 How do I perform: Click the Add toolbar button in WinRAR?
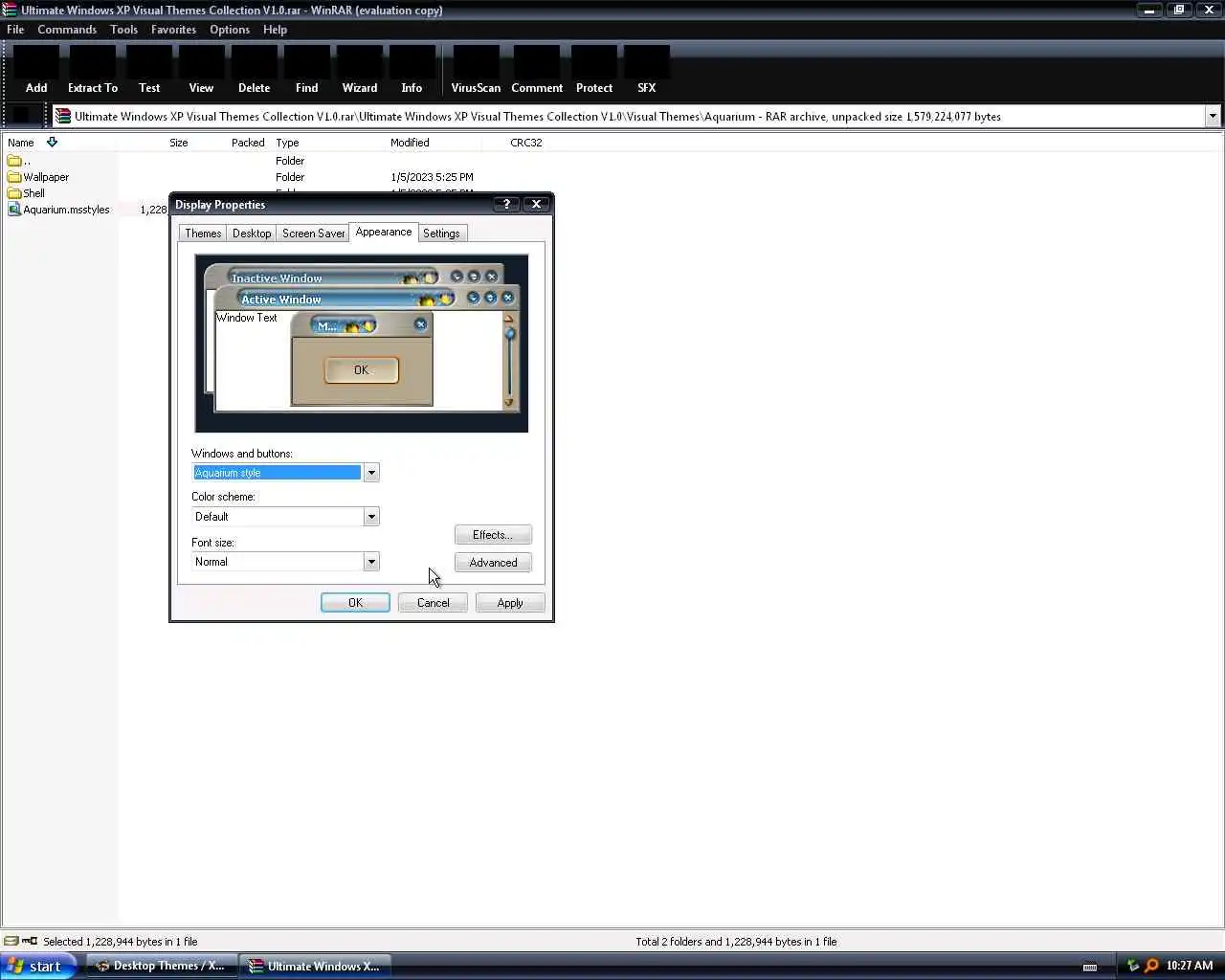point(36,71)
